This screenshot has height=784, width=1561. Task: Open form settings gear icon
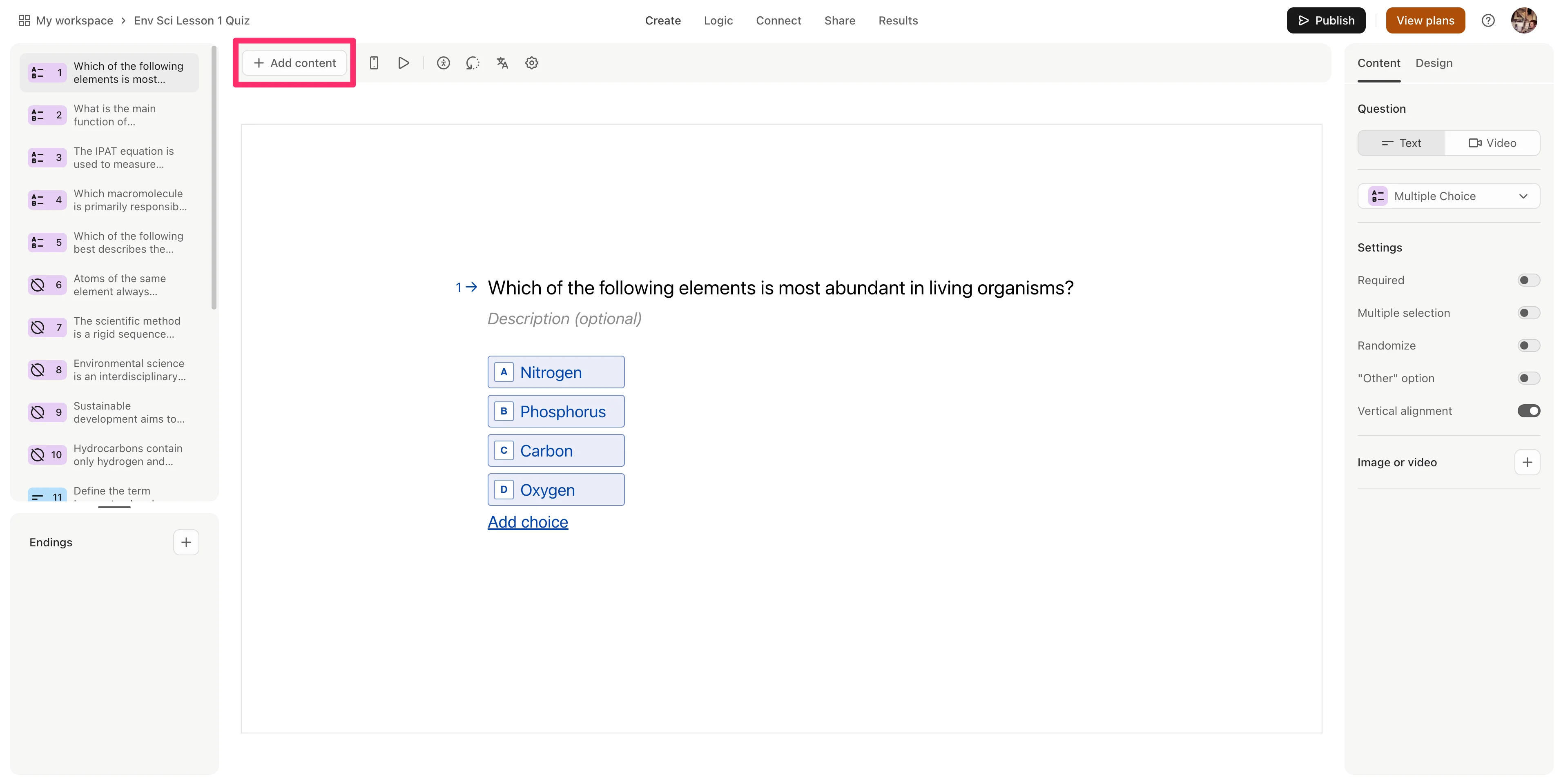pos(531,63)
